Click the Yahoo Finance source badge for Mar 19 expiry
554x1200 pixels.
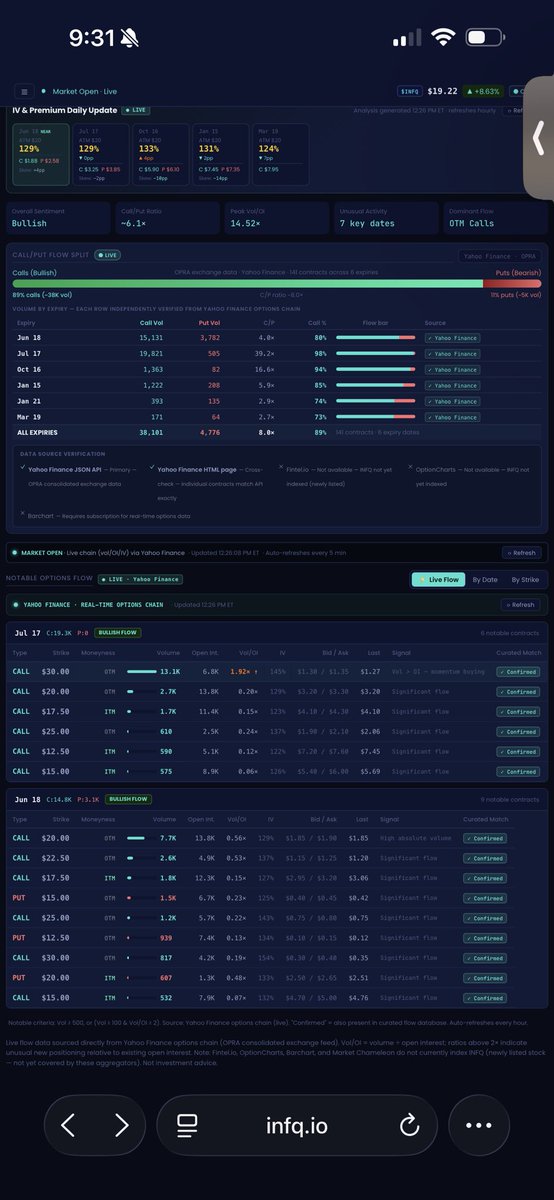click(451, 416)
